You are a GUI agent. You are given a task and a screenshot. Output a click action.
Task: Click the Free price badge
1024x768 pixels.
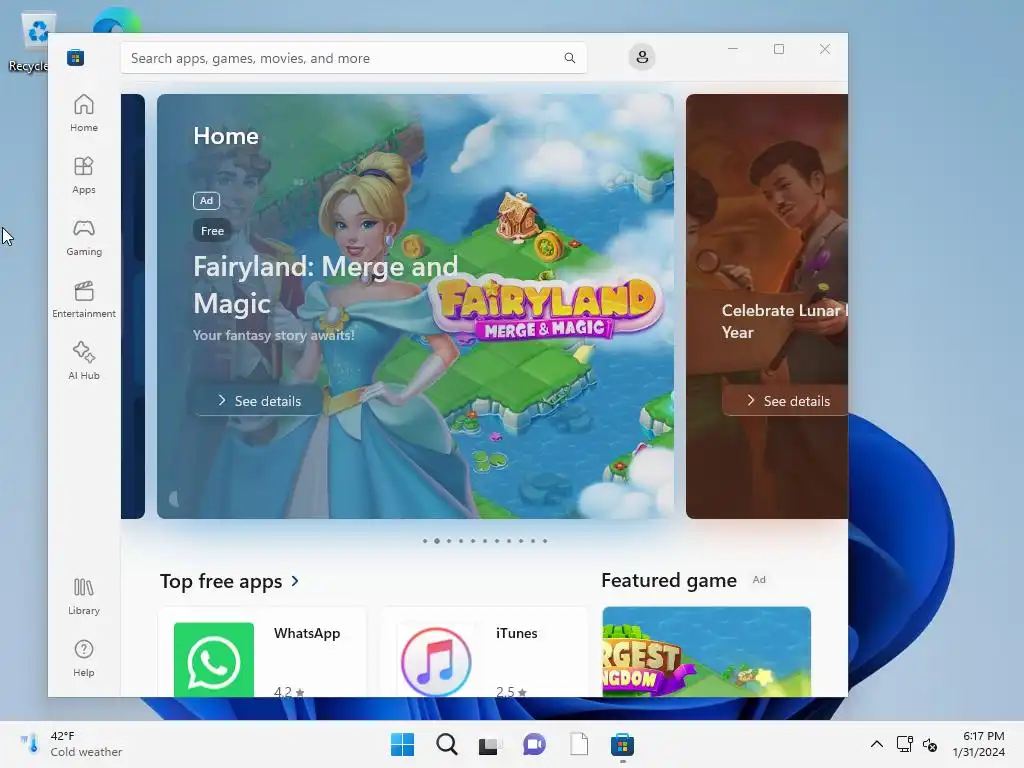click(212, 231)
